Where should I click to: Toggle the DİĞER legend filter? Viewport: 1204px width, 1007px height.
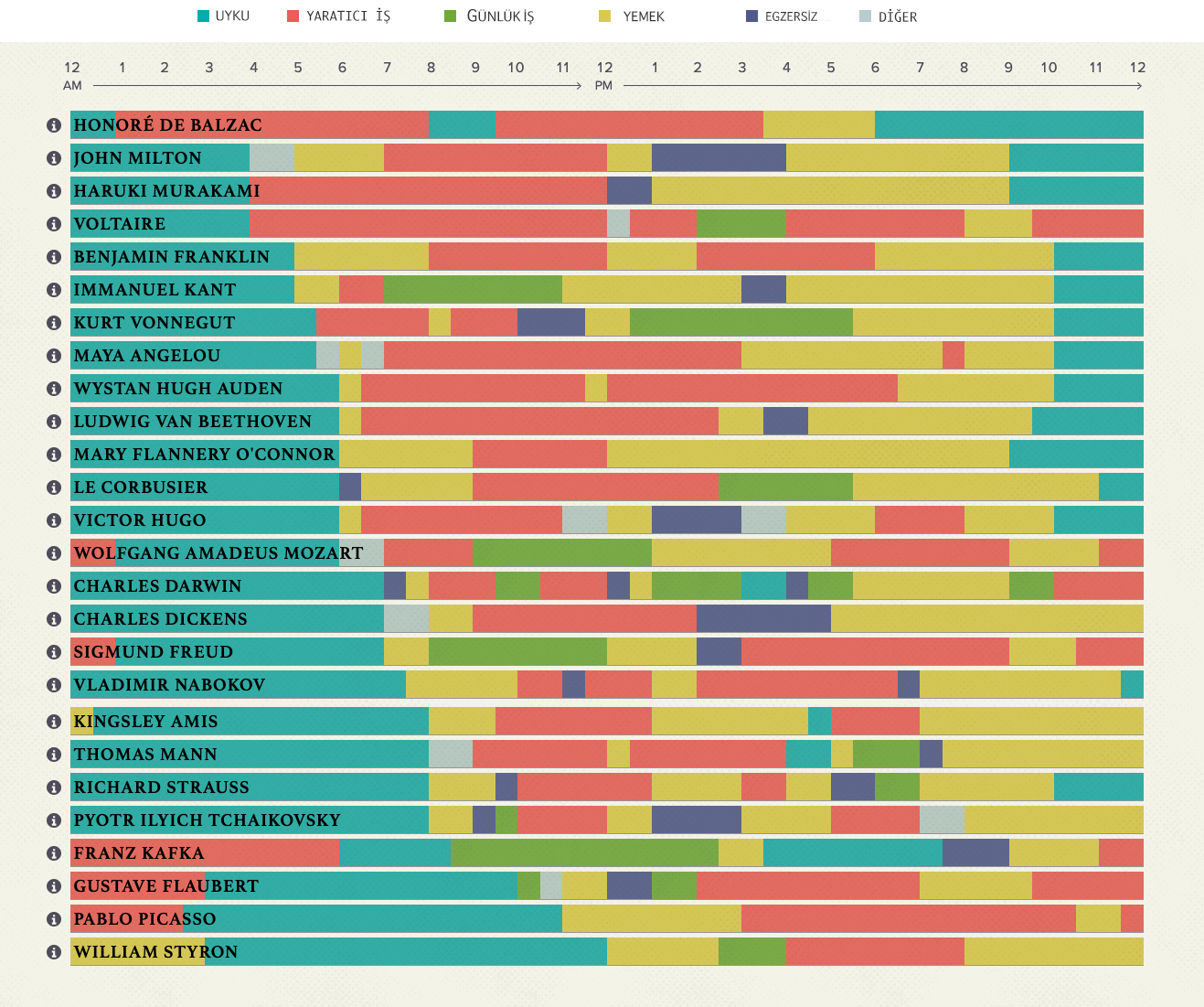tap(889, 16)
